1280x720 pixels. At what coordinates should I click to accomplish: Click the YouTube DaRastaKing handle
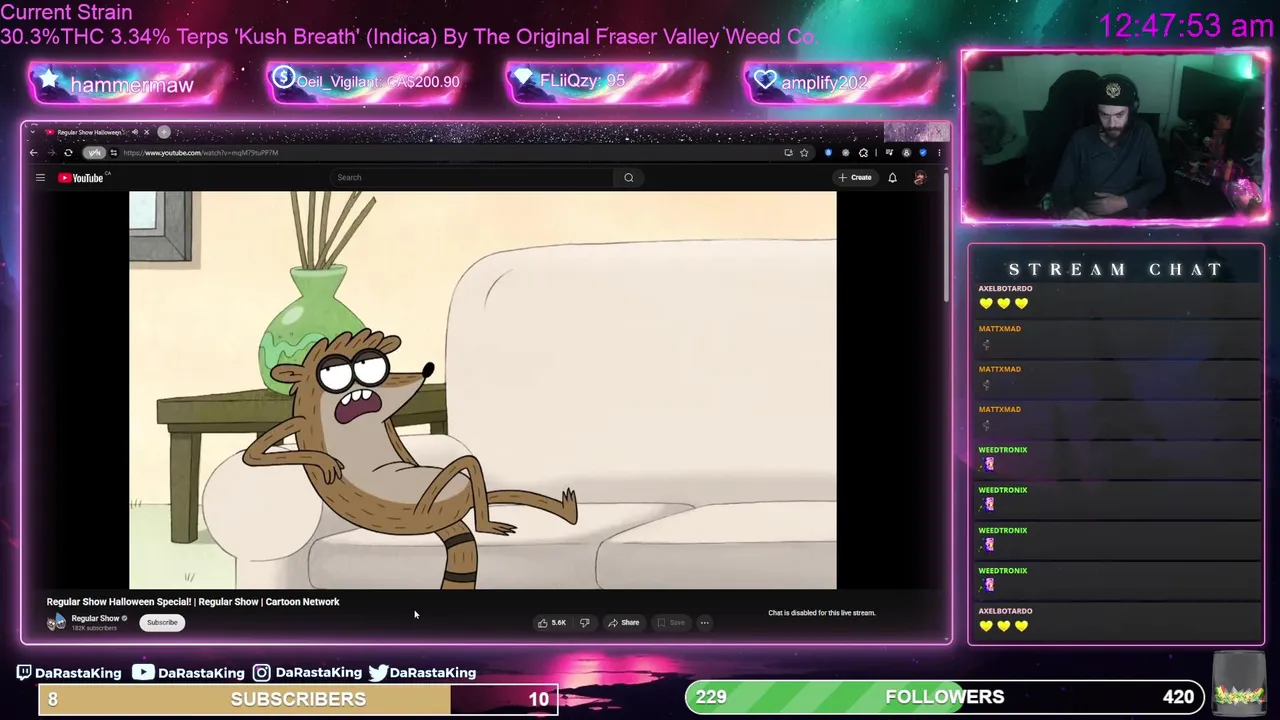coord(189,673)
